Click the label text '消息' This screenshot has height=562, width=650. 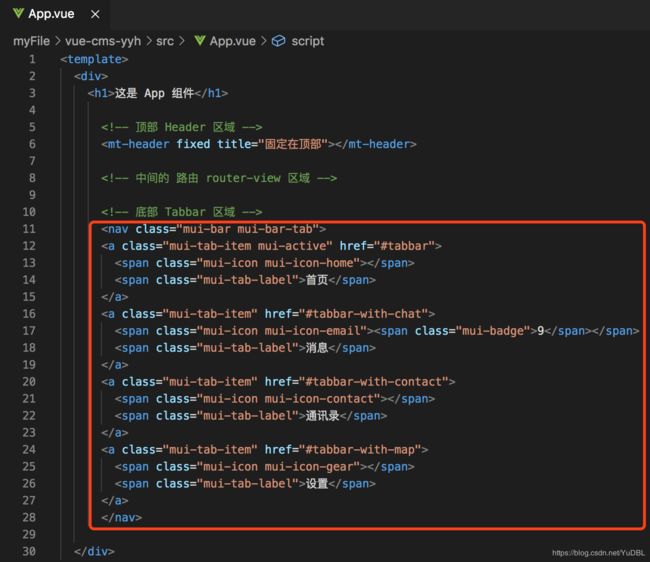coord(317,348)
